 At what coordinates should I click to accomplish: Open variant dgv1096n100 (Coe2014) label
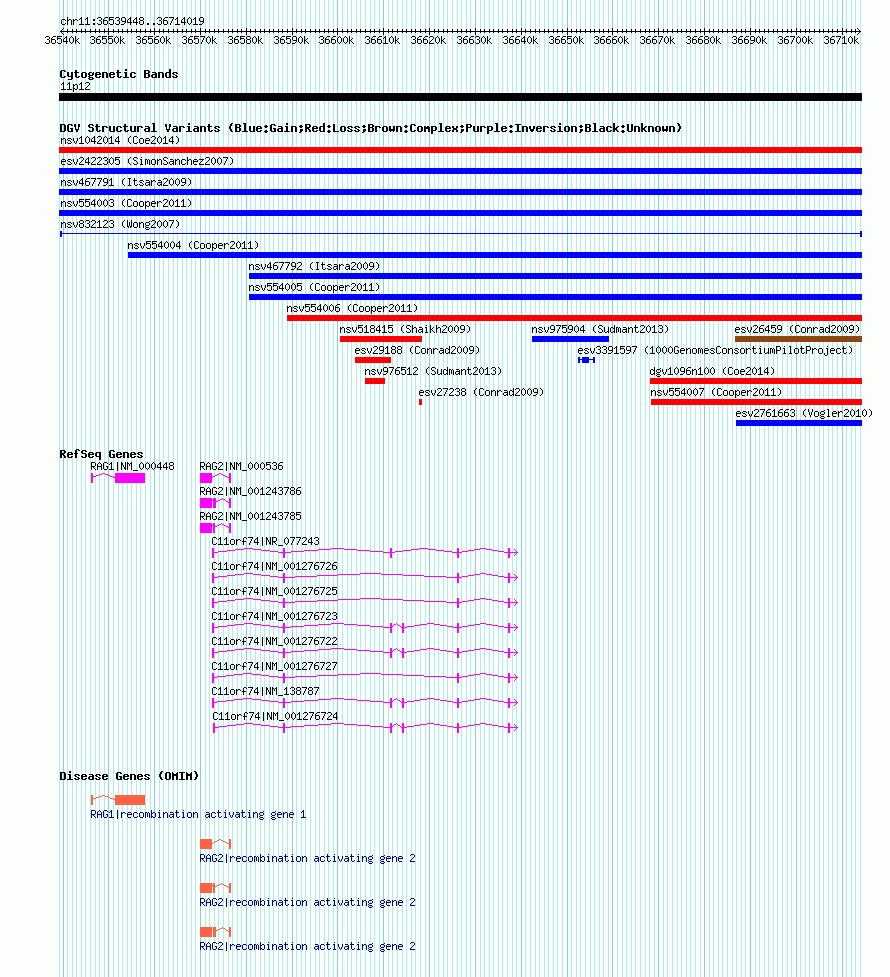point(712,371)
